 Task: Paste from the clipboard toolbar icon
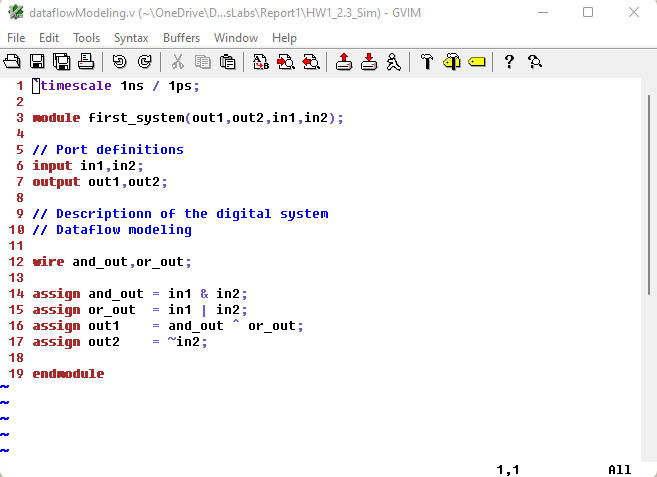pyautogui.click(x=227, y=62)
